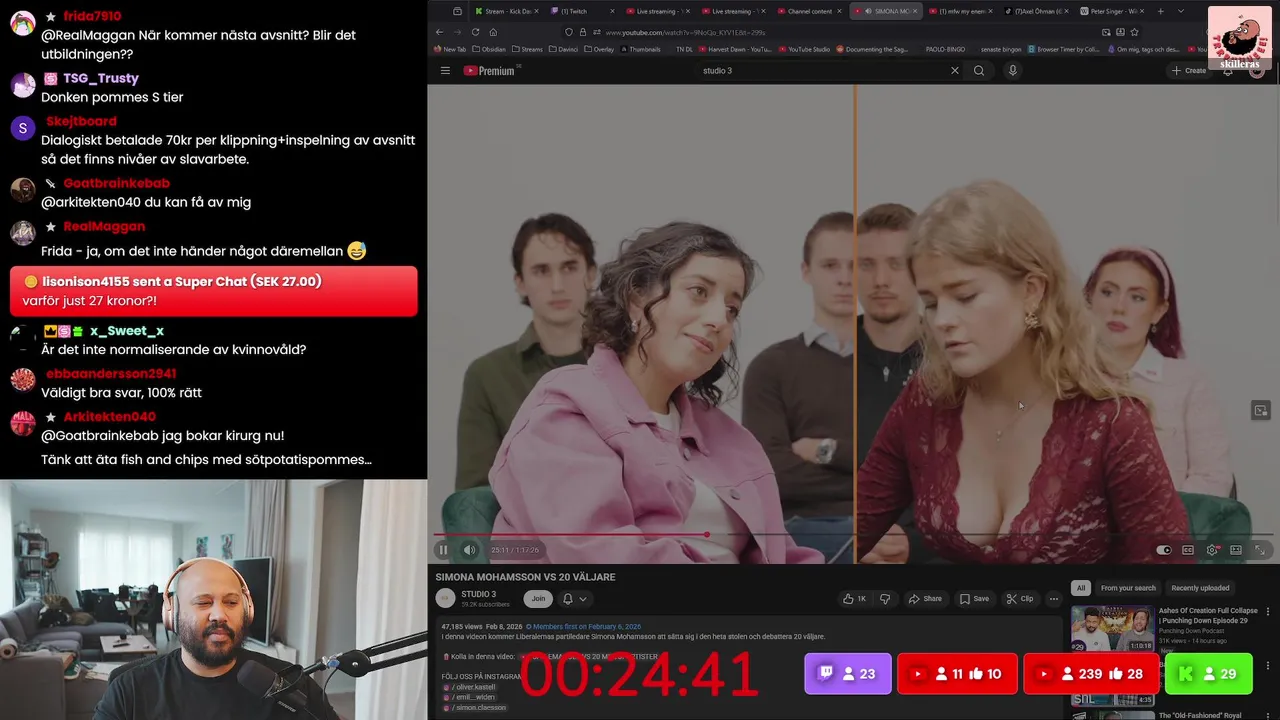Open the Browser Timer bookmark
Screen dimensions: 1280x720
pyautogui.click(x=1064, y=49)
